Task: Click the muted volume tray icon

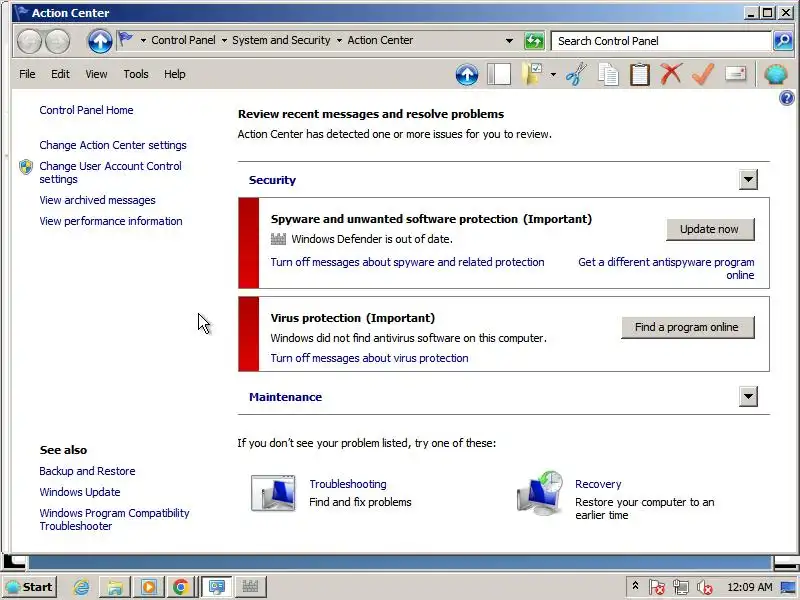Action: coord(705,588)
